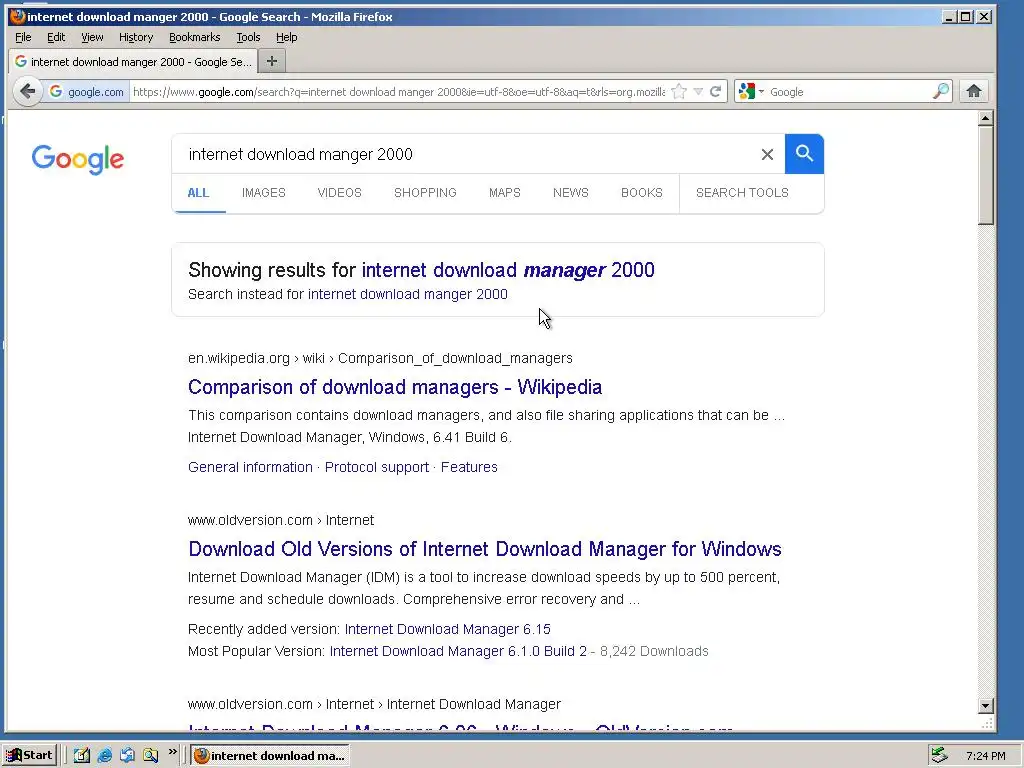Viewport: 1024px width, 768px height.
Task: Click the search bar magnifier icon
Action: point(940,91)
